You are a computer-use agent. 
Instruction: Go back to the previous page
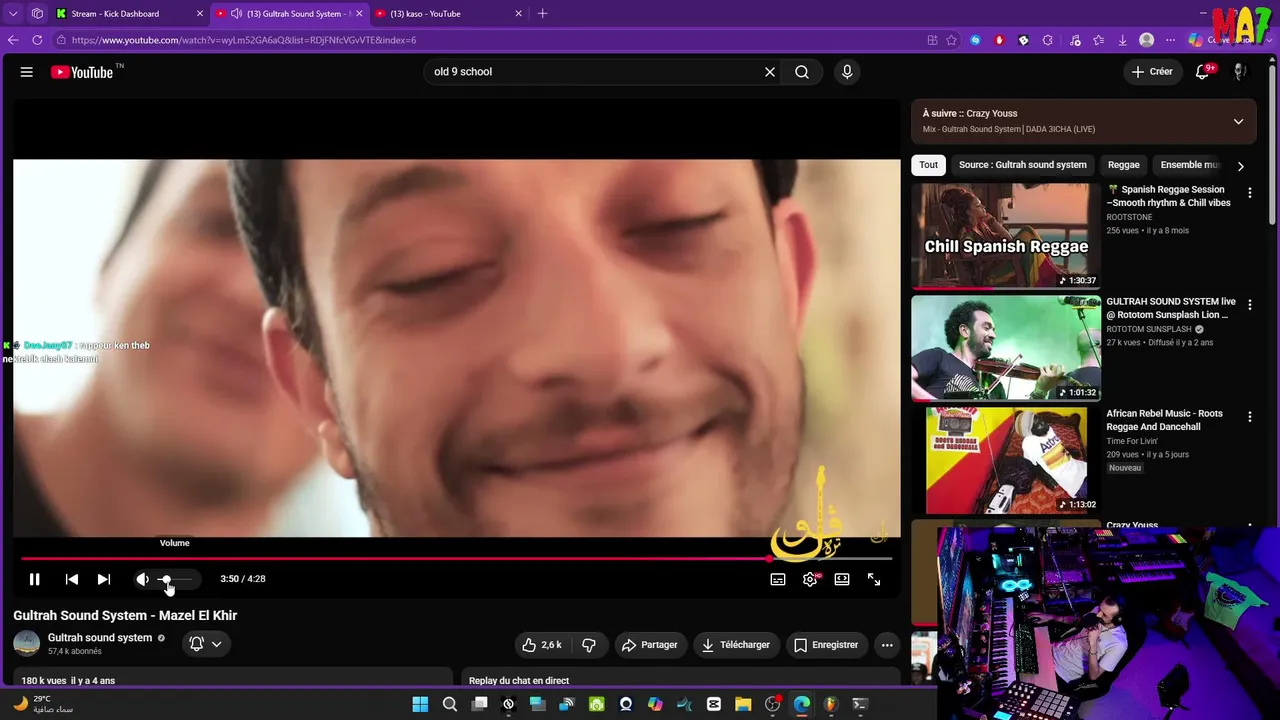[x=13, y=40]
